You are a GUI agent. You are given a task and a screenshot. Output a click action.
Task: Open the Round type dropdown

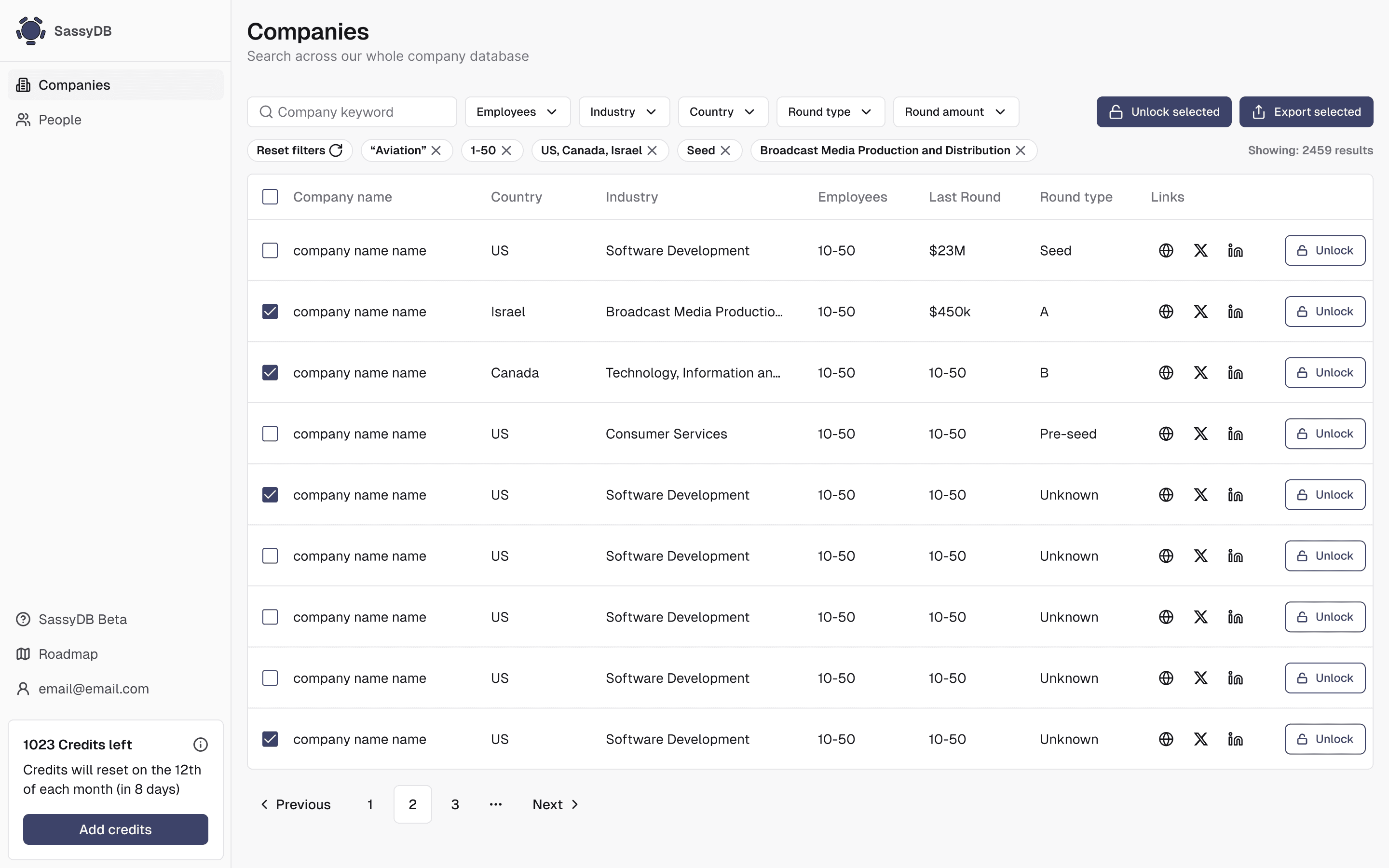(x=830, y=112)
